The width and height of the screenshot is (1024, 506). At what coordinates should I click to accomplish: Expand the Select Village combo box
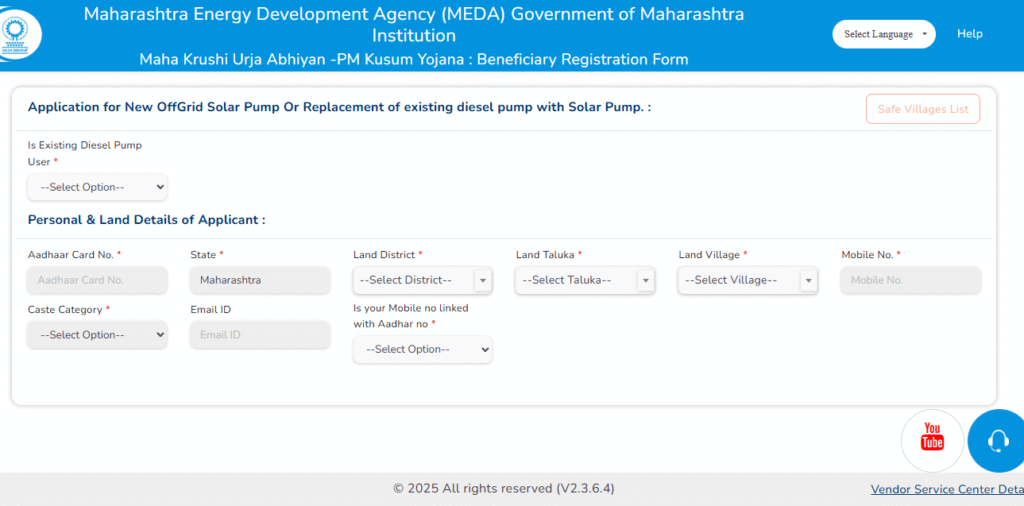point(748,280)
